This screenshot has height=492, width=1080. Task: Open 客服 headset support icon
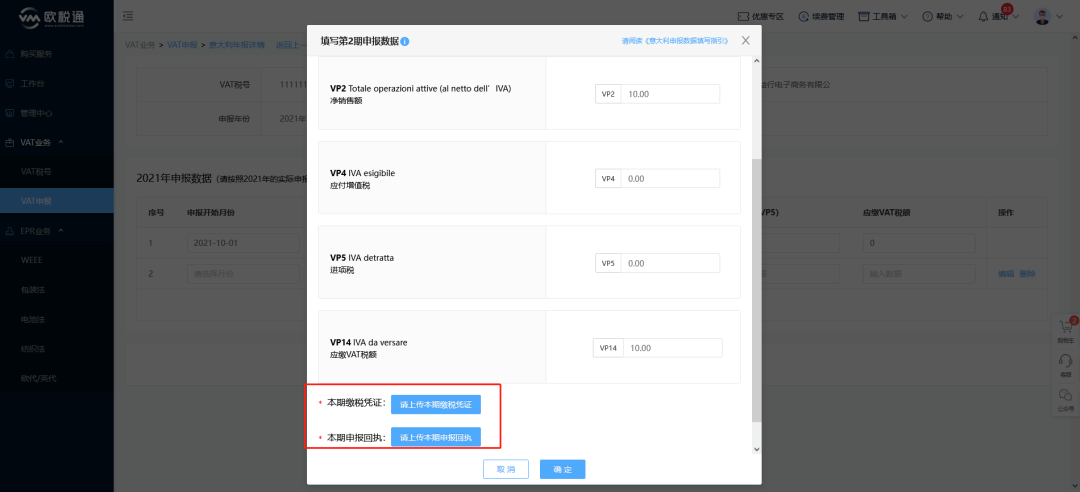(x=1066, y=362)
